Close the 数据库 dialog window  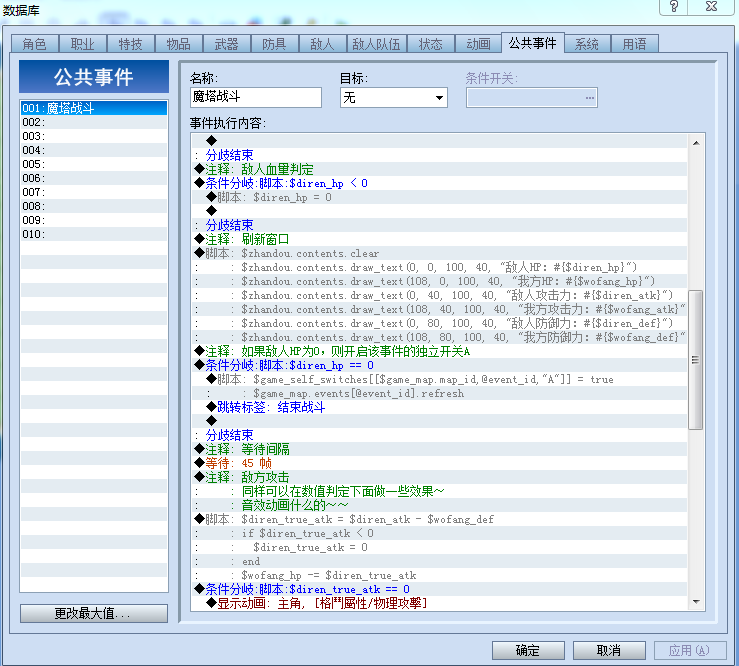pyautogui.click(x=712, y=7)
